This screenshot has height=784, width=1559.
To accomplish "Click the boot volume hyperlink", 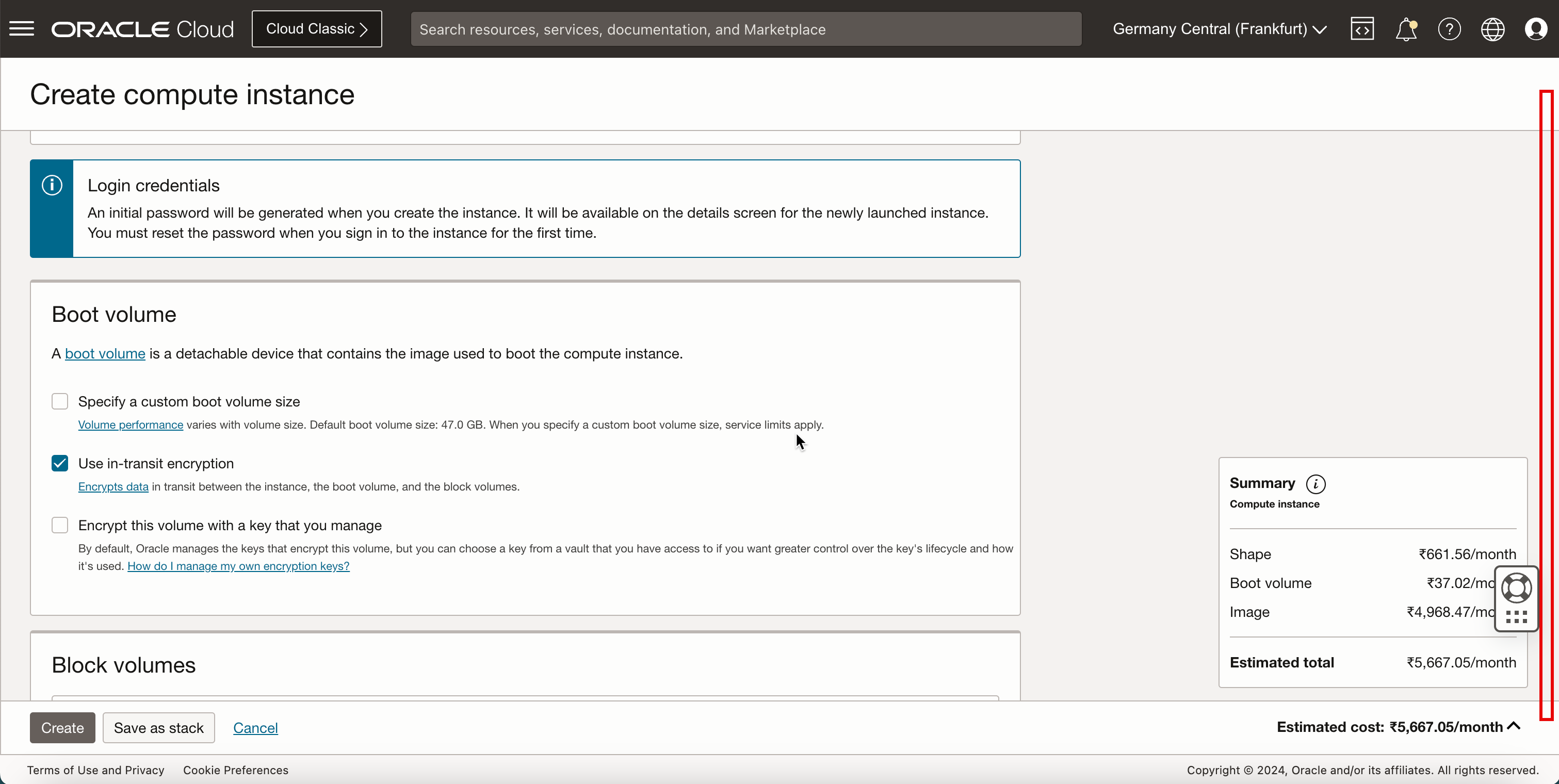I will pyautogui.click(x=105, y=353).
